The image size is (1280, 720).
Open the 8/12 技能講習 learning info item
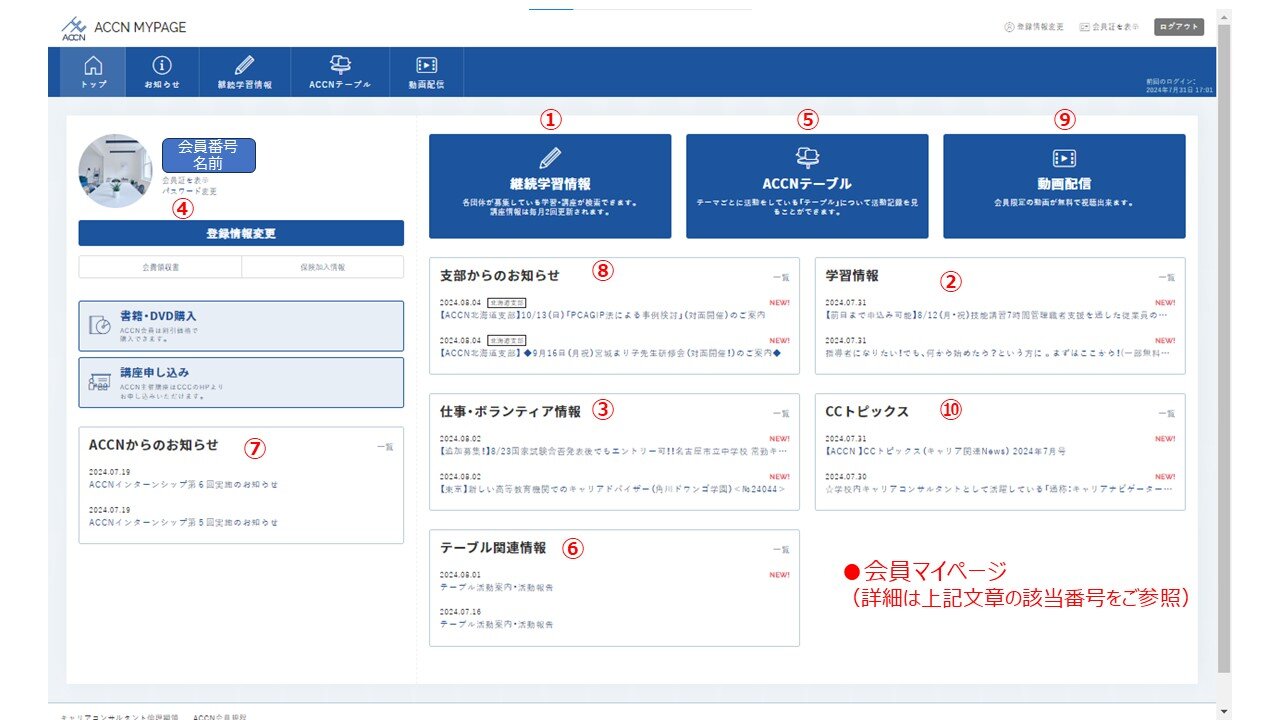(x=996, y=316)
